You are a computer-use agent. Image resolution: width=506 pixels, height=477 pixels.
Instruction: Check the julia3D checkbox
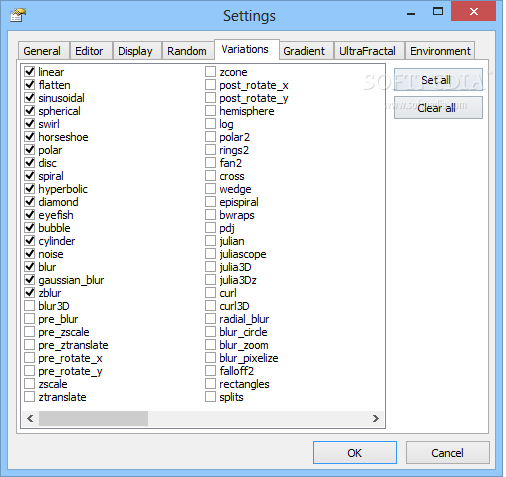[210, 266]
